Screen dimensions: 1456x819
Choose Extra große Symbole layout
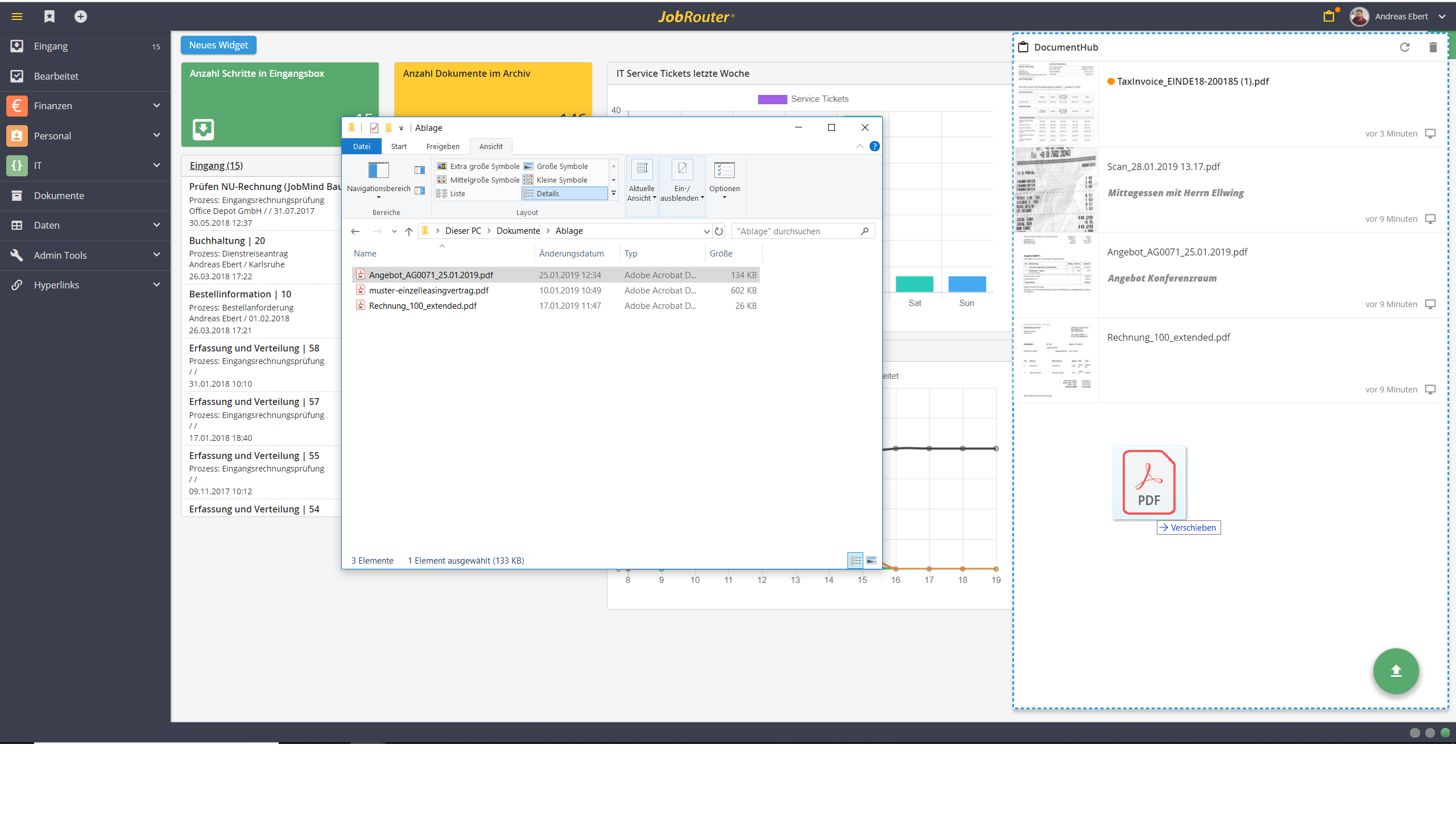click(x=478, y=166)
